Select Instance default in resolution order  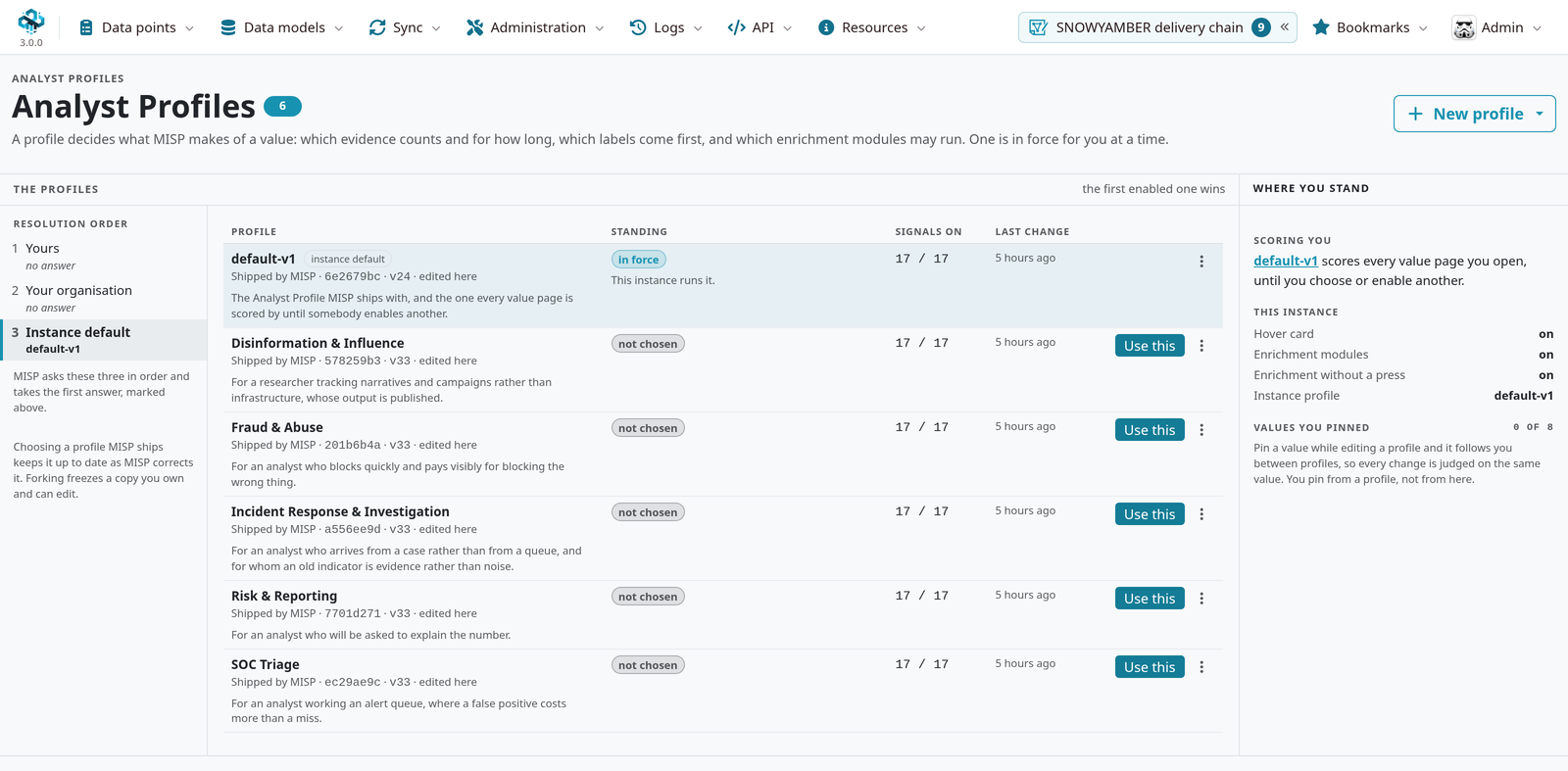tap(103, 340)
